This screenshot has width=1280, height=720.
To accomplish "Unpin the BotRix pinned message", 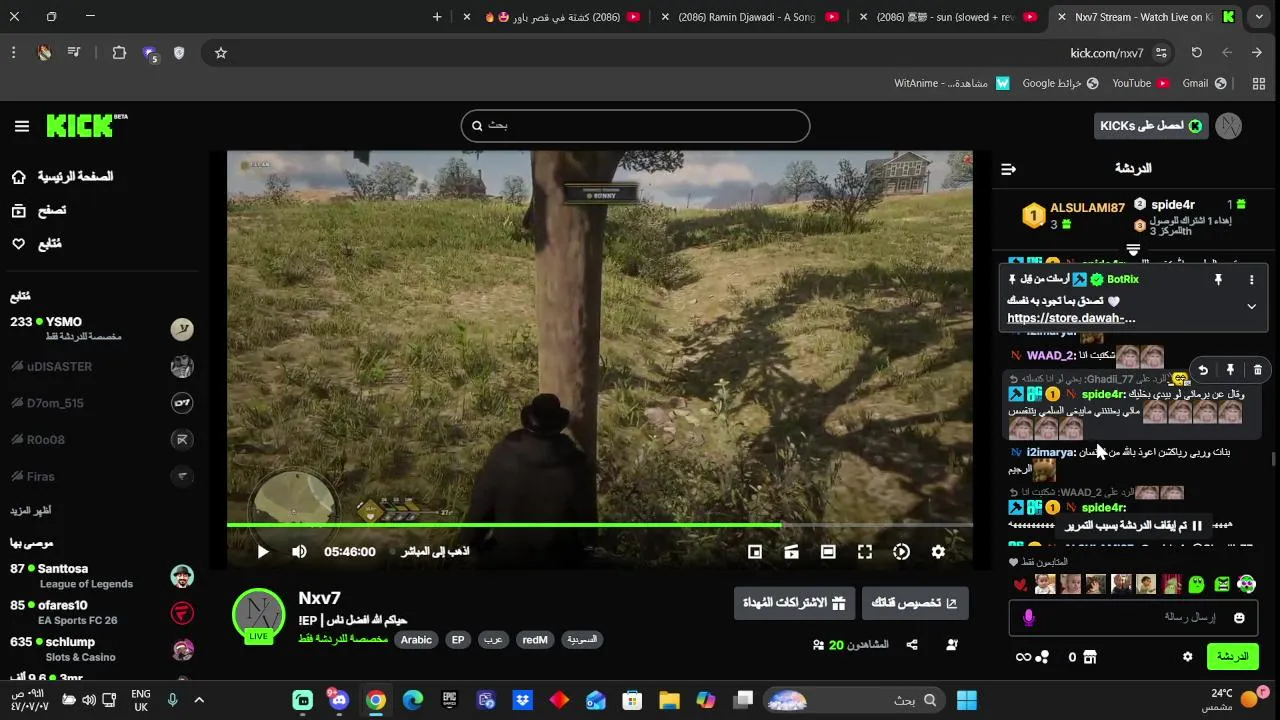I will [1218, 280].
